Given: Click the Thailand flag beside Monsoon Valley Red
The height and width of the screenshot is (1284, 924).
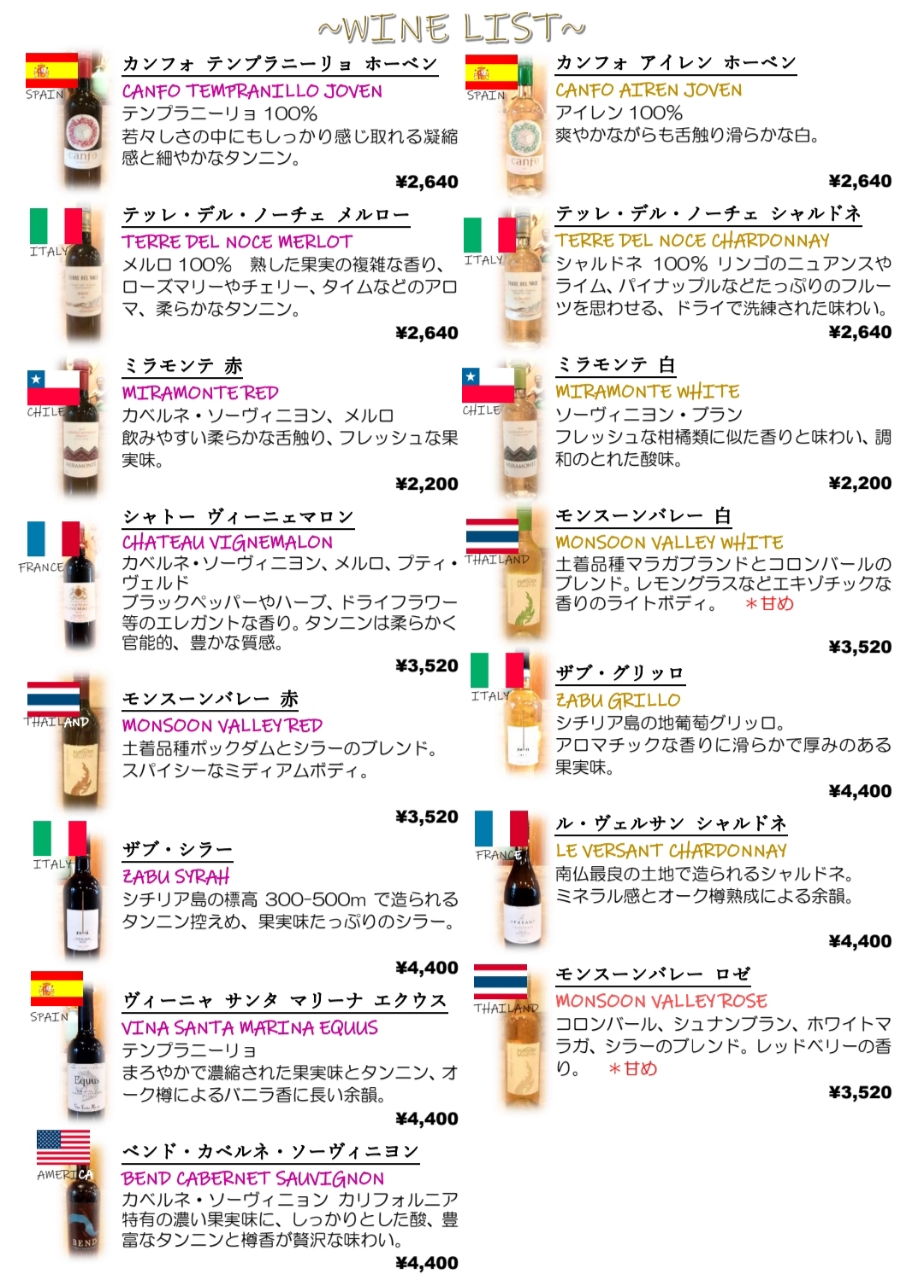Looking at the screenshot, I should [53, 697].
